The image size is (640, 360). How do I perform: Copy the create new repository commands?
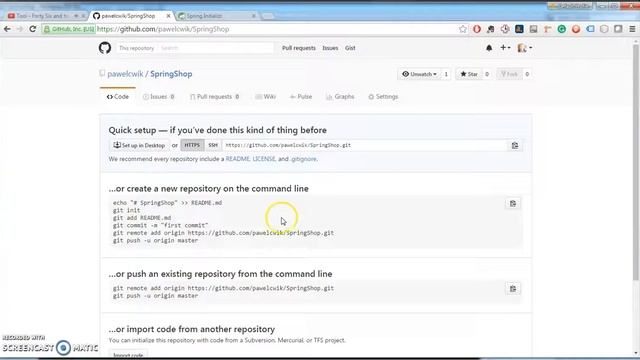(513, 203)
